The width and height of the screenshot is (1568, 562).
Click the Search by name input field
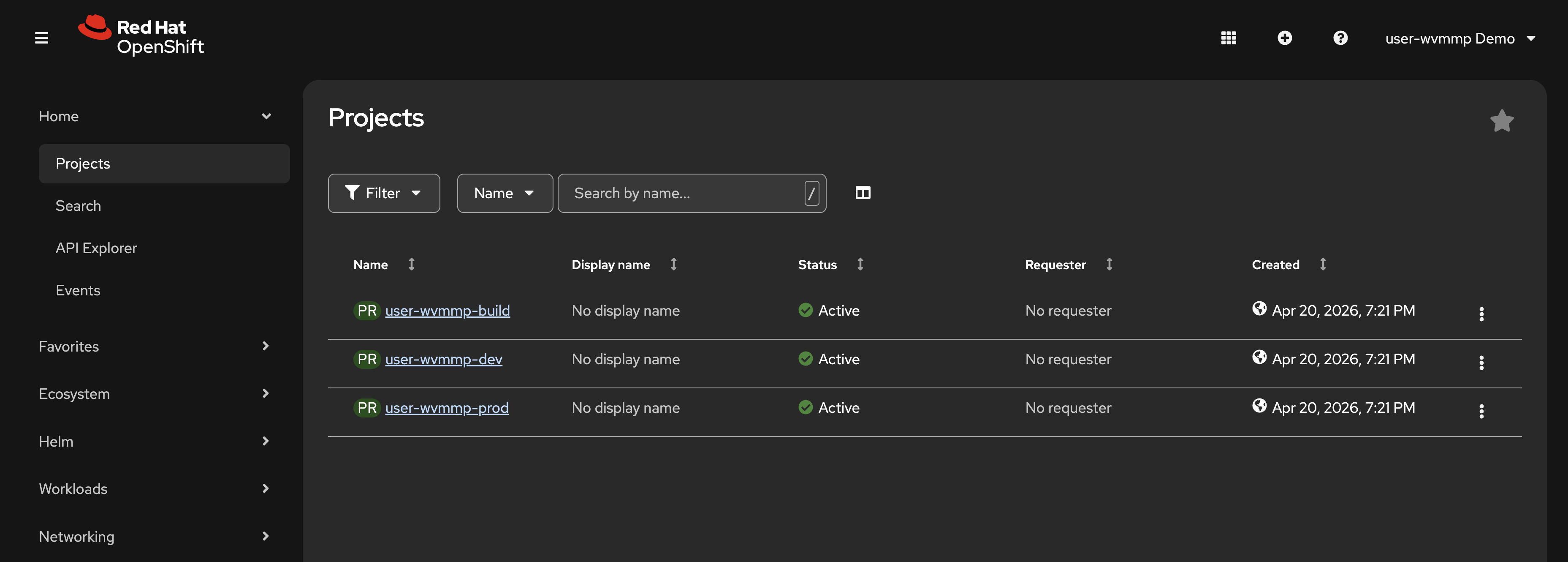pyautogui.click(x=685, y=193)
